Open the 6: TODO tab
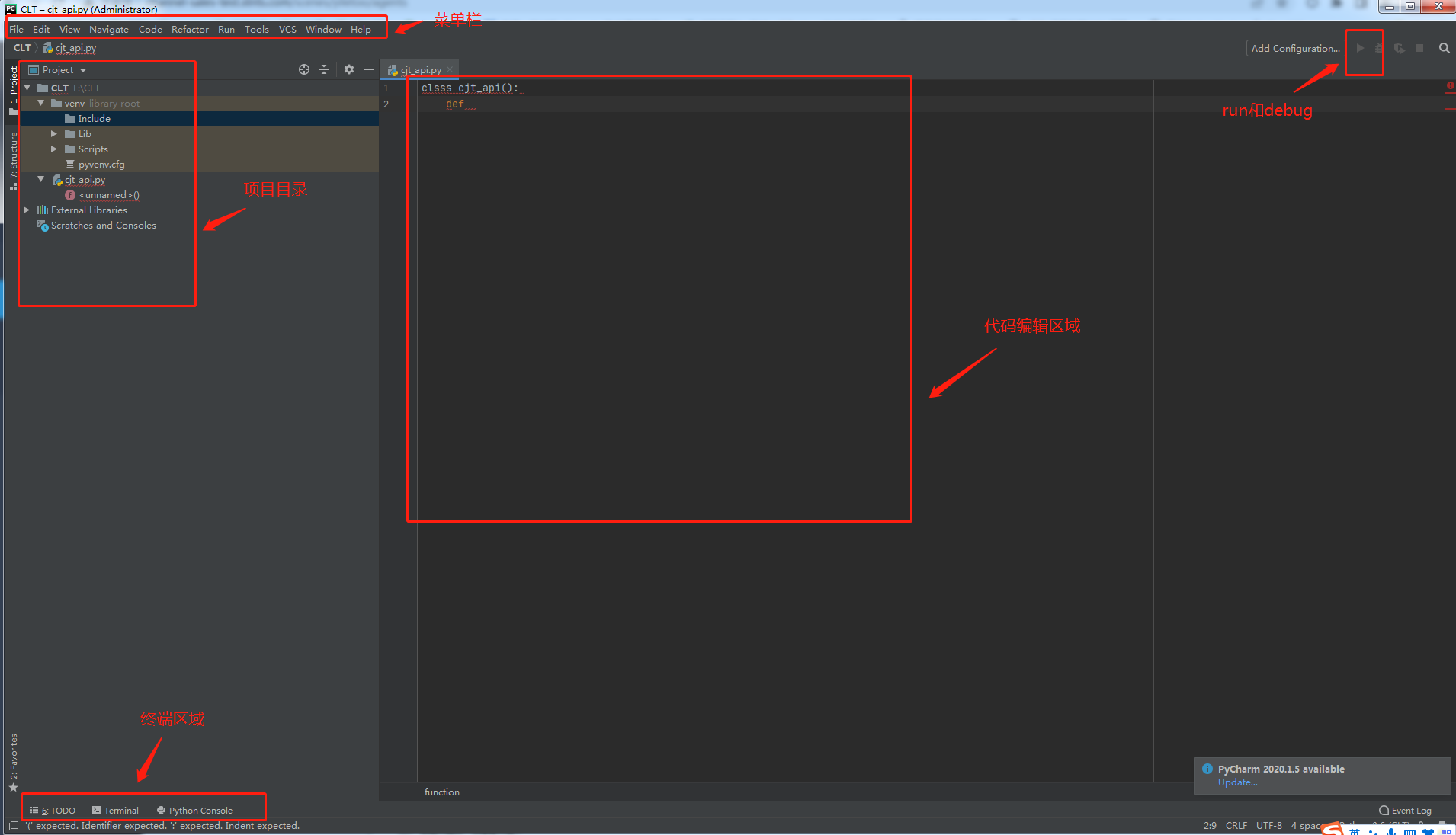 pyautogui.click(x=53, y=810)
